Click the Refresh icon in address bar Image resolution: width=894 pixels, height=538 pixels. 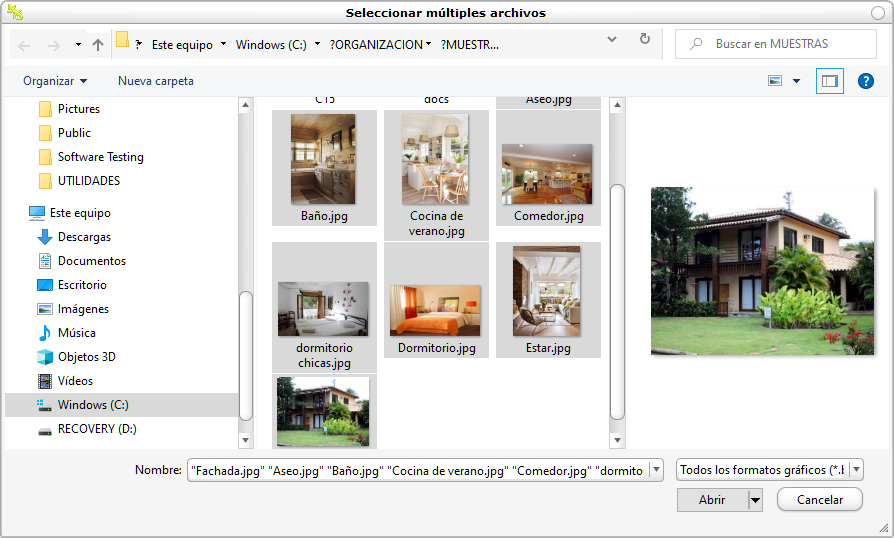[x=644, y=40]
